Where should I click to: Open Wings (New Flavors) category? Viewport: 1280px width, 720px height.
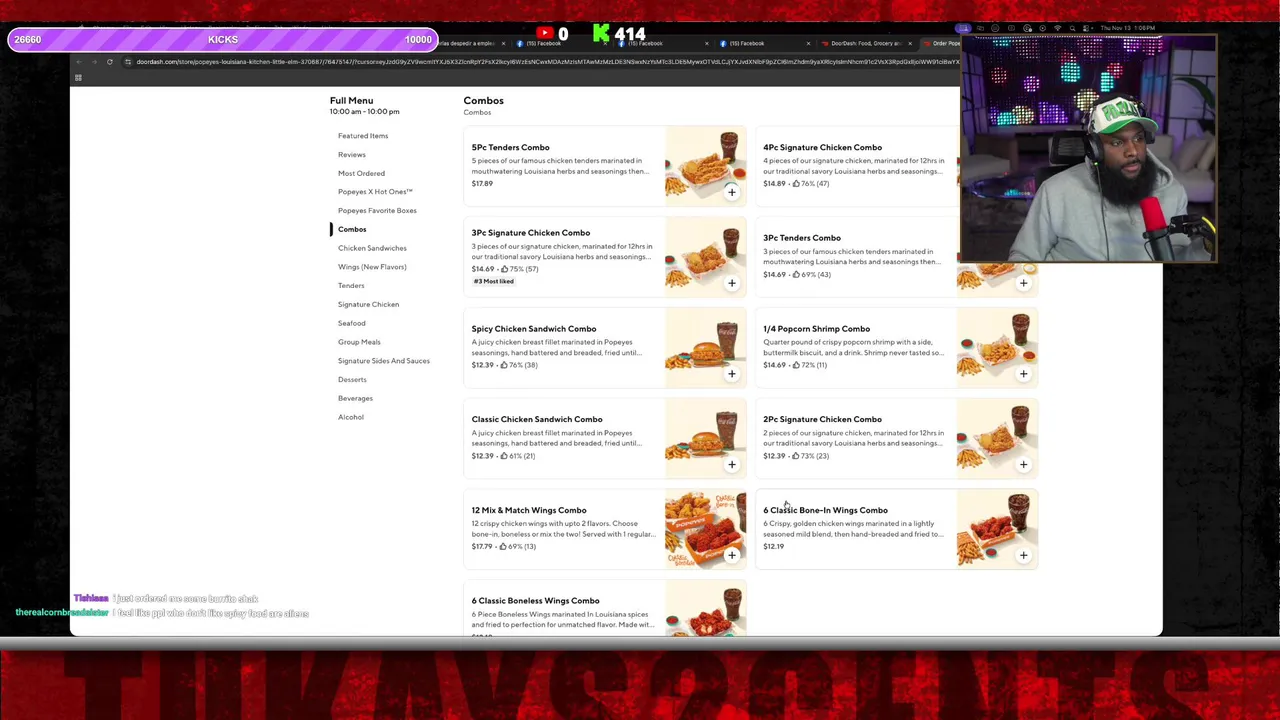[x=372, y=267]
